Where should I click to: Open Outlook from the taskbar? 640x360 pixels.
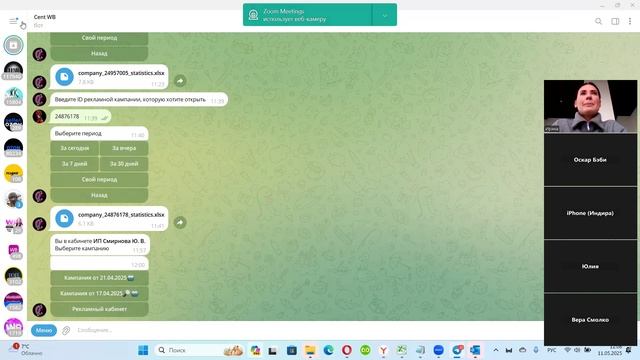(x=475, y=350)
